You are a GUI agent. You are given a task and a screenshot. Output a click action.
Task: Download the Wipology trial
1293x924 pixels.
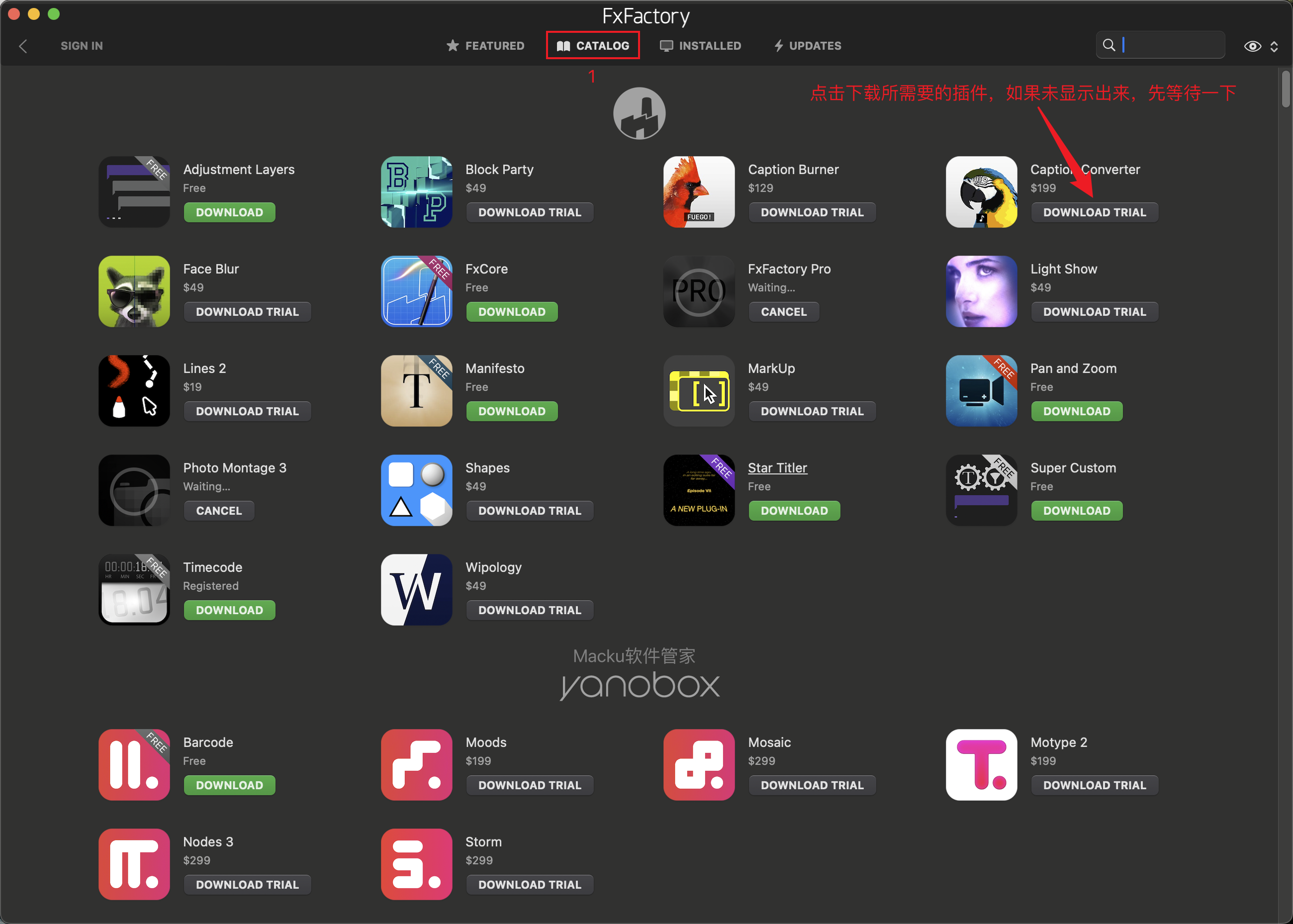(530, 611)
